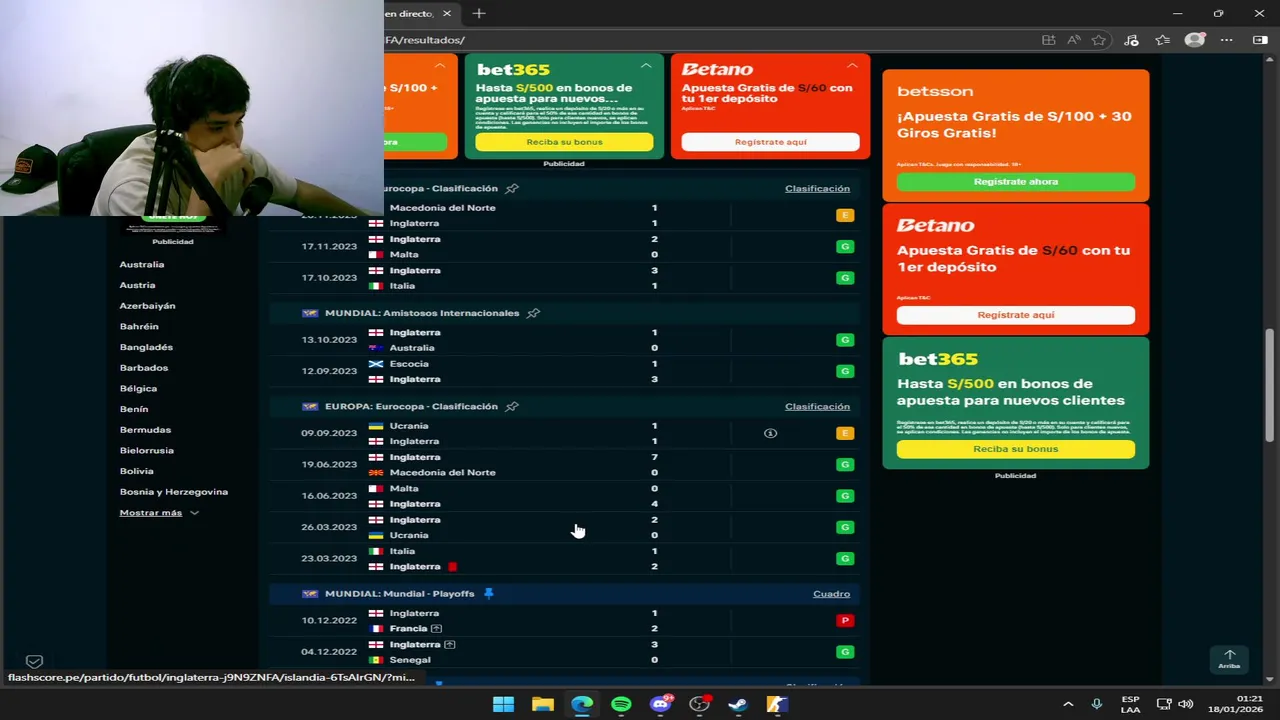The image size is (1280, 720).
Task: Click the advancing-team icon next to Francia
Action: pos(436,629)
